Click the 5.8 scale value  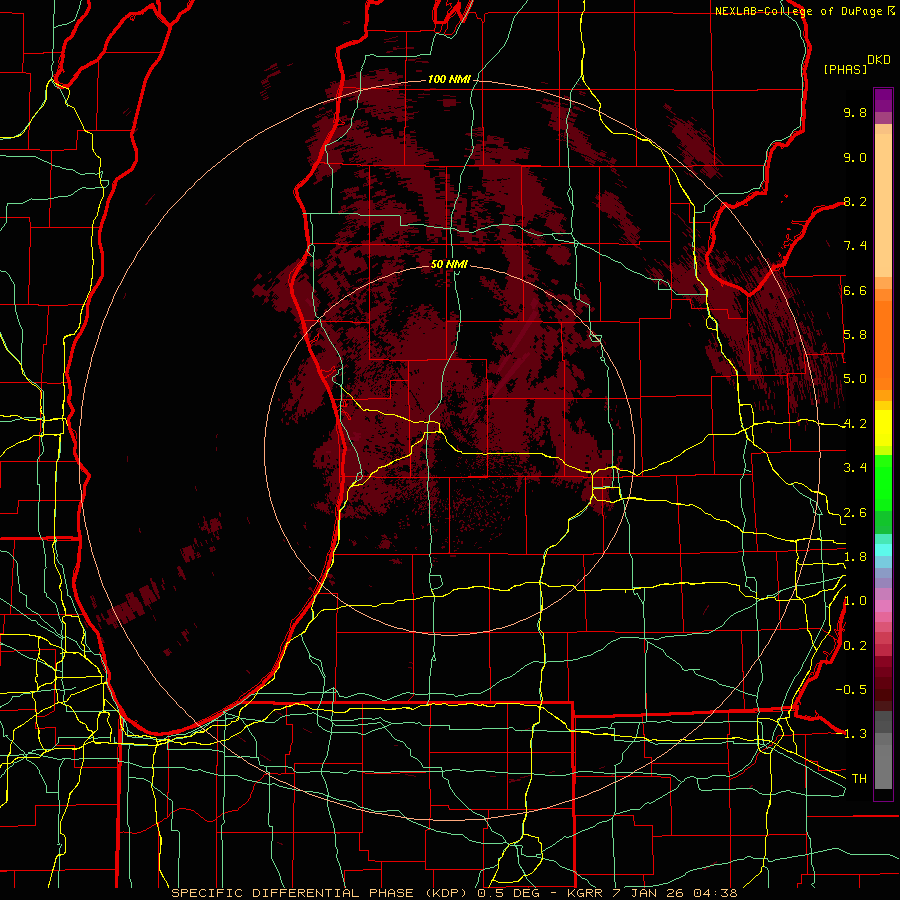855,335
